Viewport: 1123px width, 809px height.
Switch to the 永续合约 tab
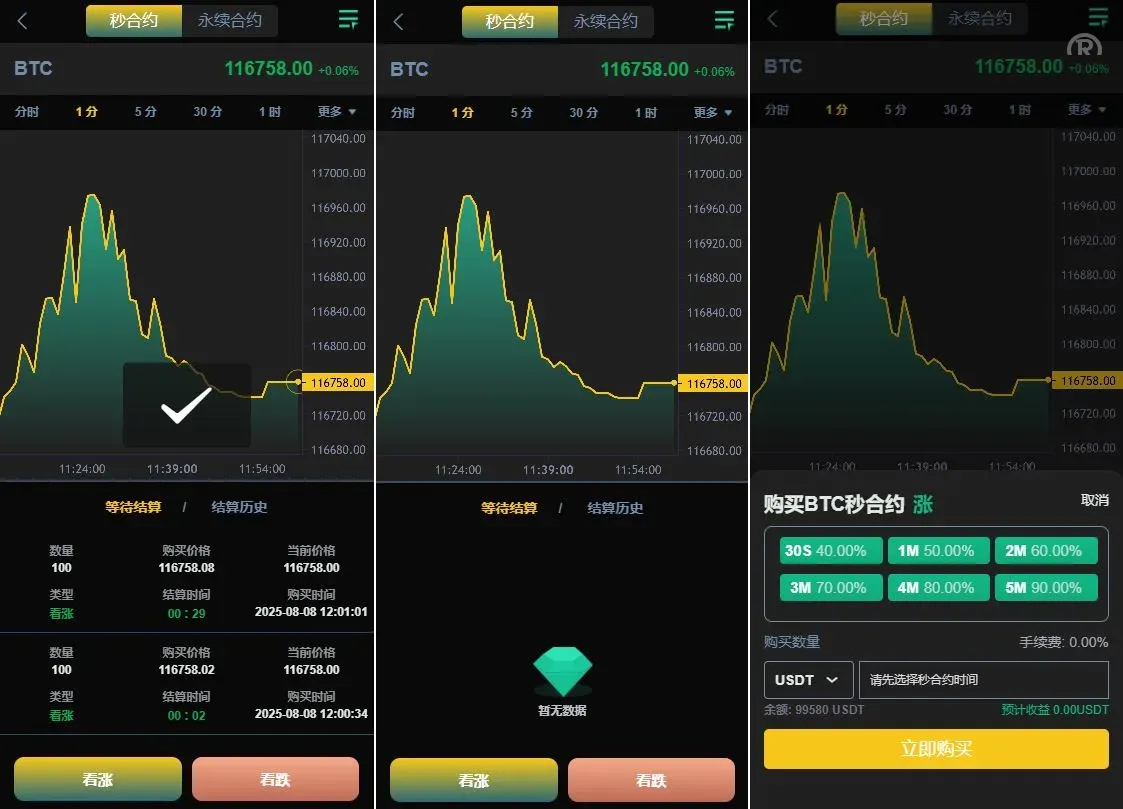click(x=231, y=20)
